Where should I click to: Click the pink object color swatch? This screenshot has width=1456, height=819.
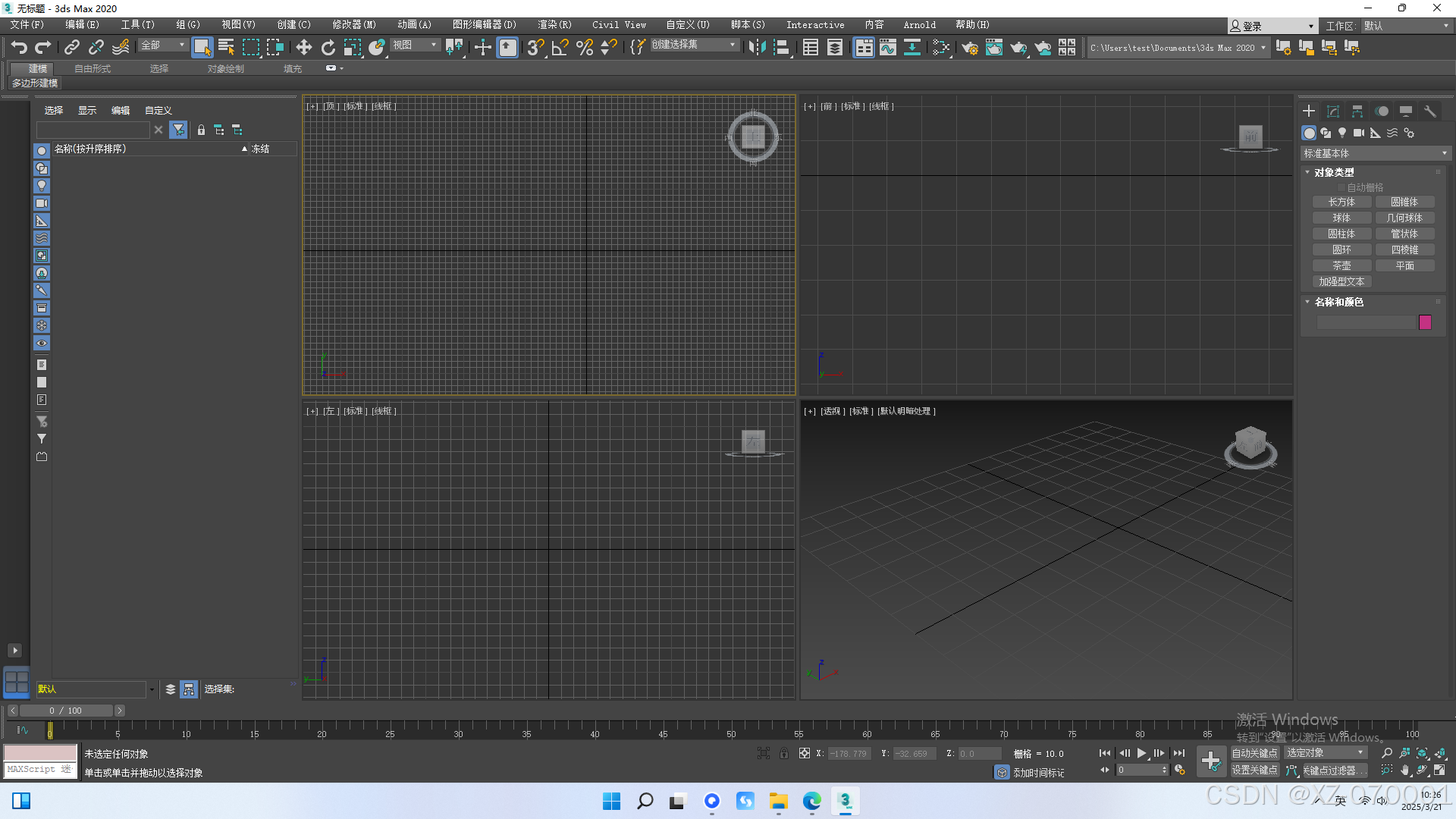1425,322
